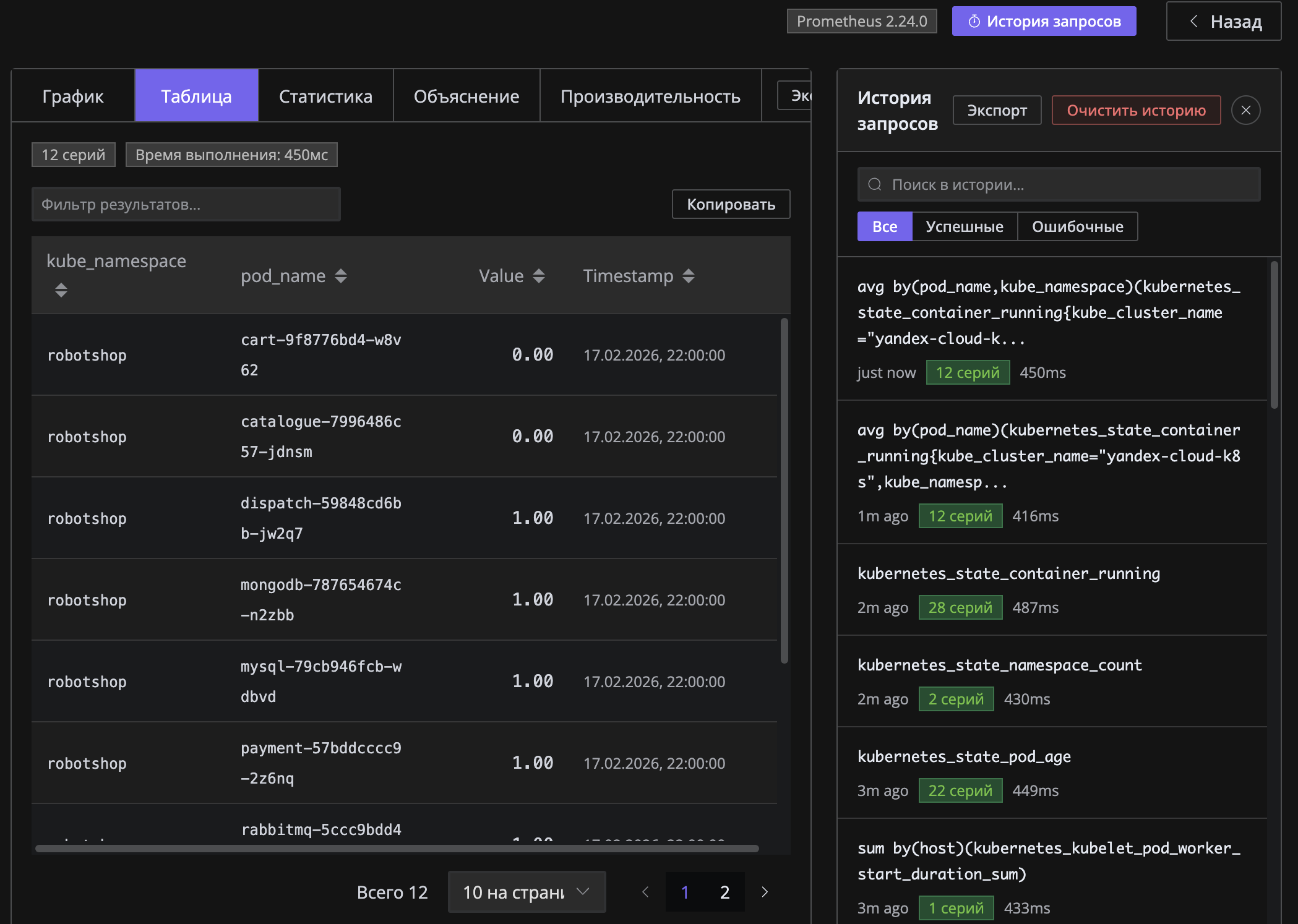Click the history panel vertical scrollbar
This screenshot has height=924, width=1298.
click(1274, 335)
